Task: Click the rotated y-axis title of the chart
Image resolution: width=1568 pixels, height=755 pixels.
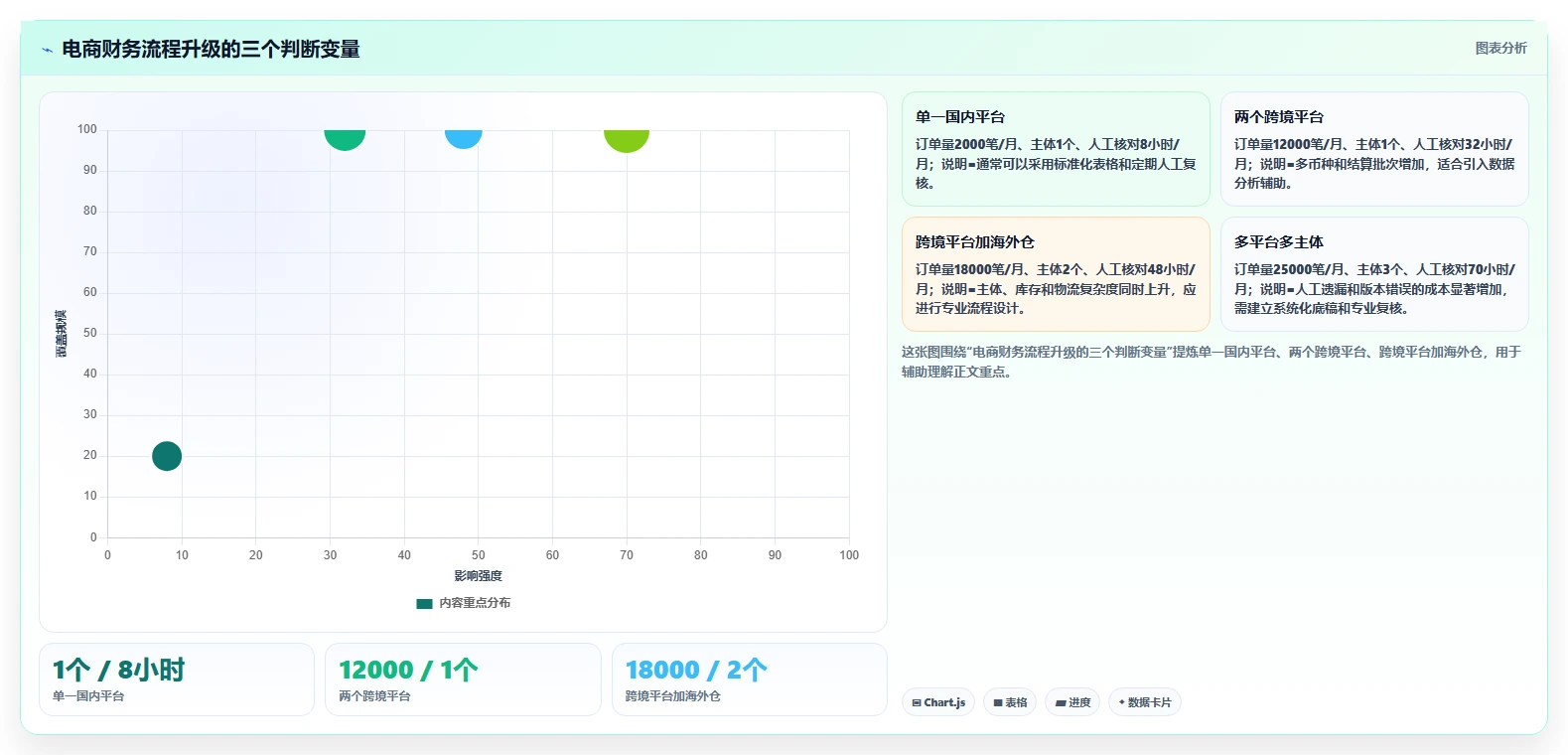Action: click(61, 334)
